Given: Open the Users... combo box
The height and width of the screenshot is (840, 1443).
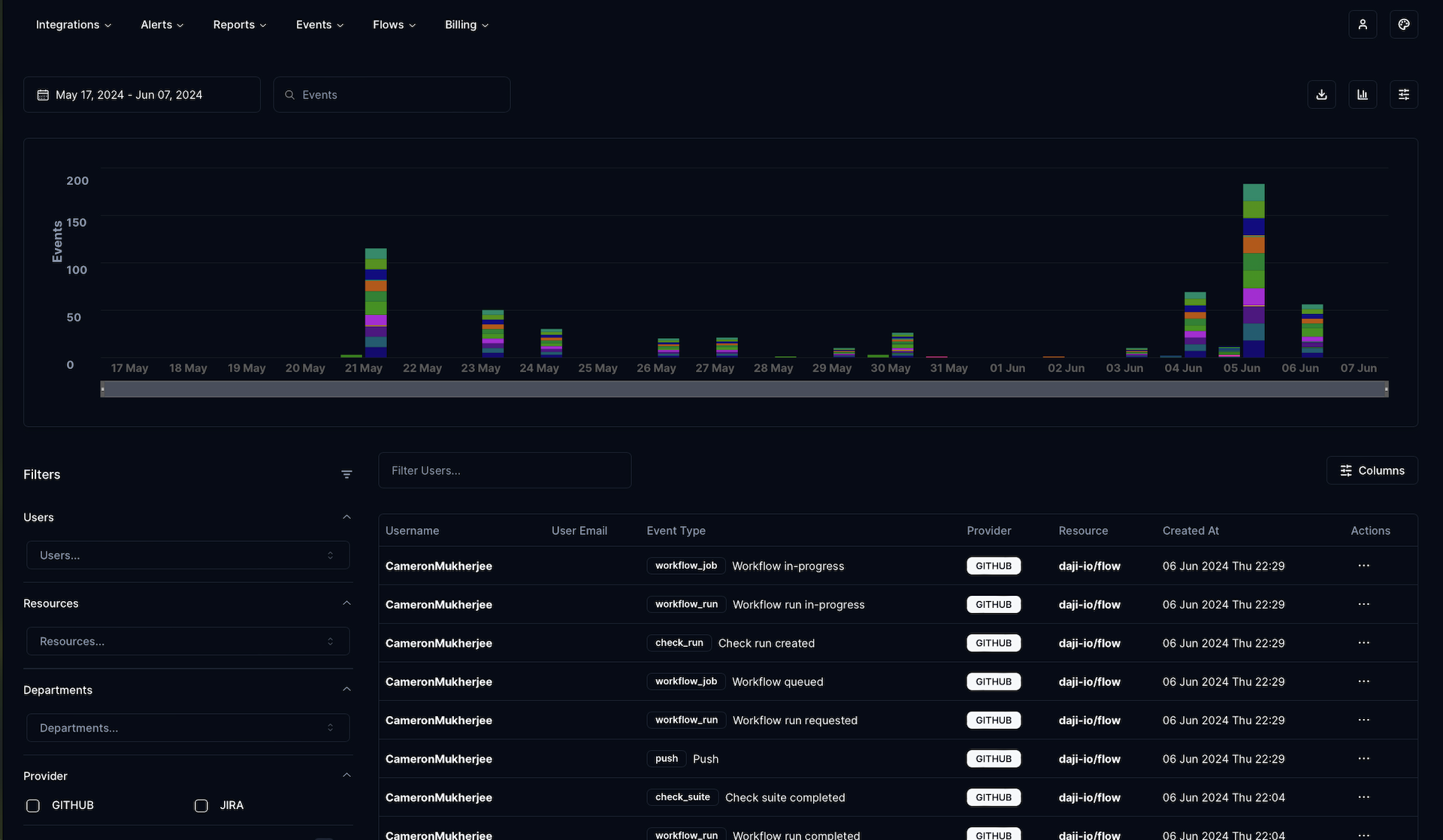Looking at the screenshot, I should 188,555.
